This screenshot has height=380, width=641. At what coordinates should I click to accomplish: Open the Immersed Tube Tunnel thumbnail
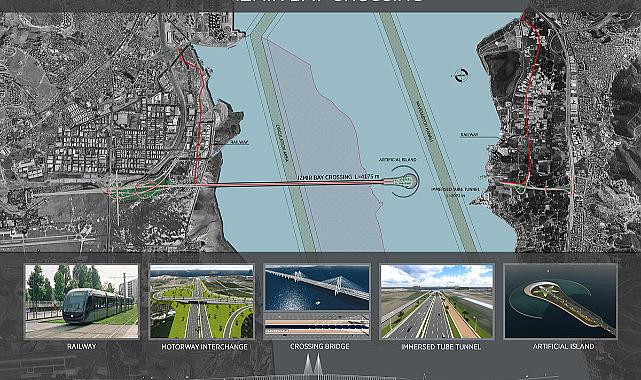437,302
